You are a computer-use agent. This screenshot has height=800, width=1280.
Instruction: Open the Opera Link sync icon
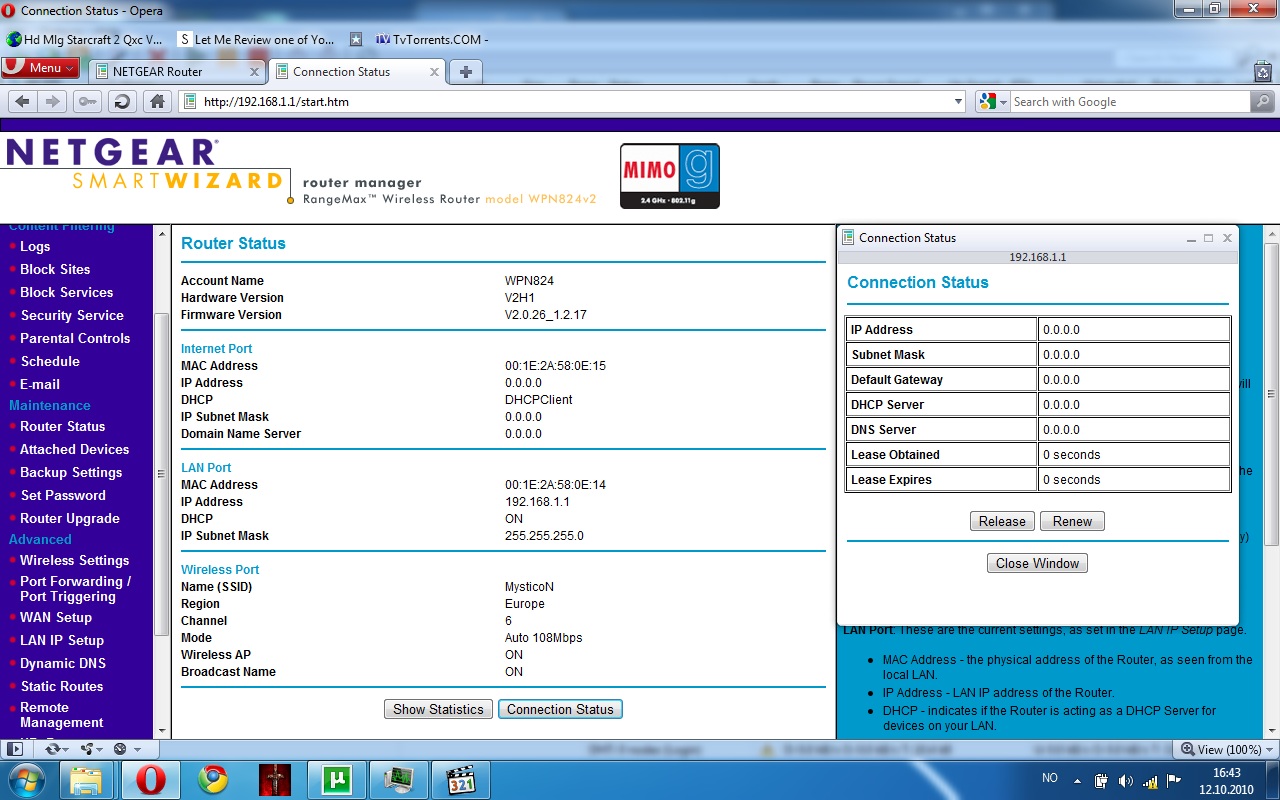coord(56,748)
